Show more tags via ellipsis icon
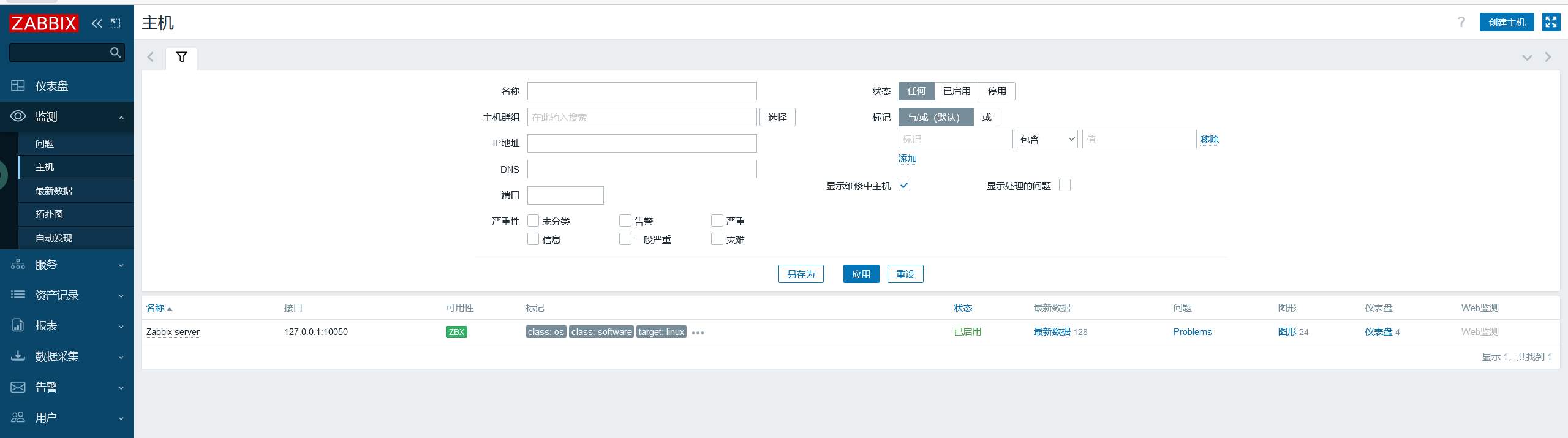 pyautogui.click(x=698, y=333)
